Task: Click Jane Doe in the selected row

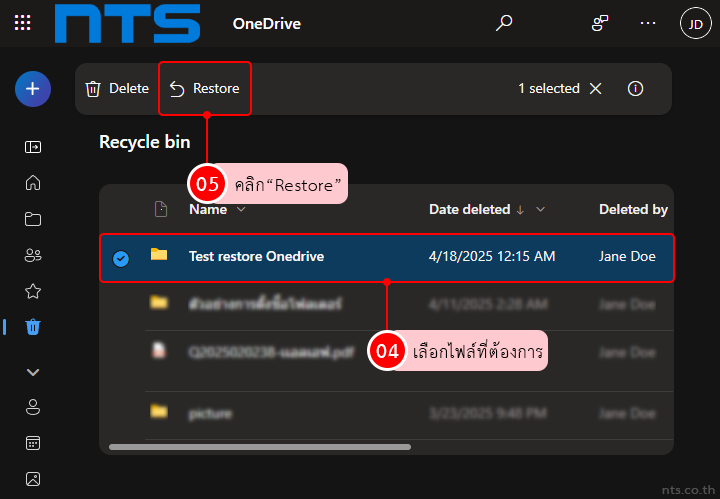Action: point(627,256)
